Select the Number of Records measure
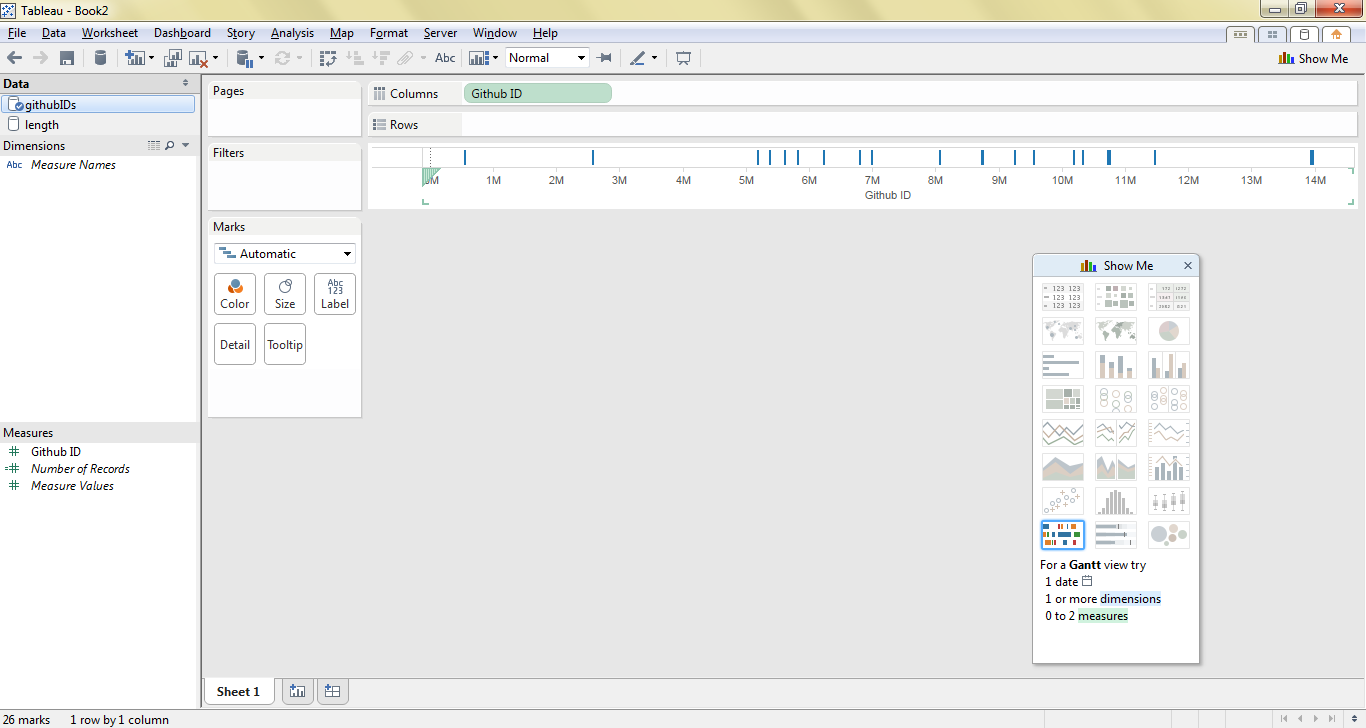The width and height of the screenshot is (1366, 728). coord(80,469)
